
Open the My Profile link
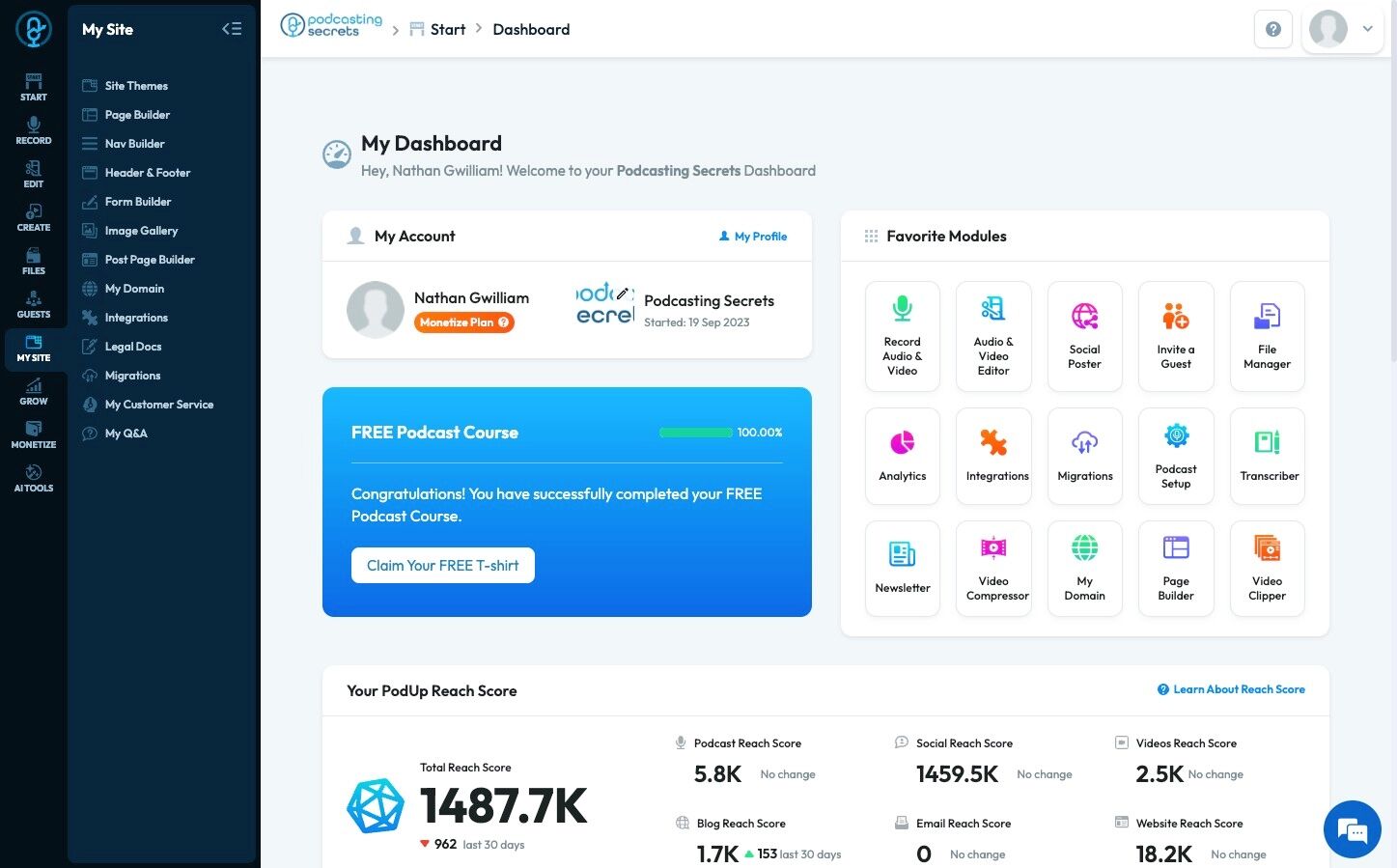pos(753,237)
